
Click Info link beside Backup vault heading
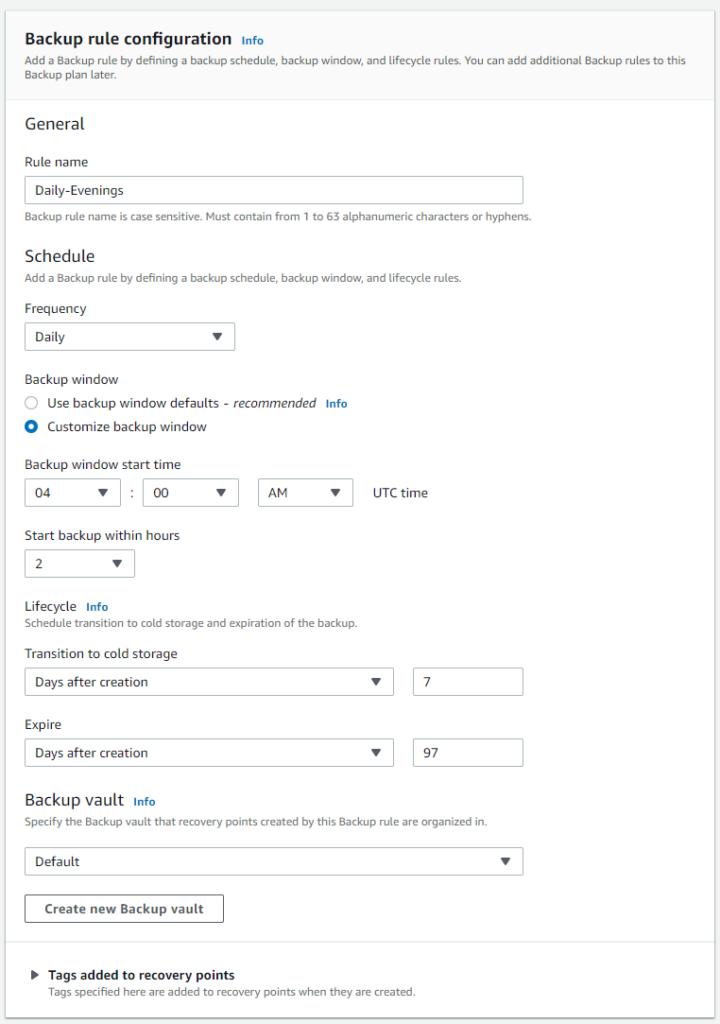pos(145,802)
